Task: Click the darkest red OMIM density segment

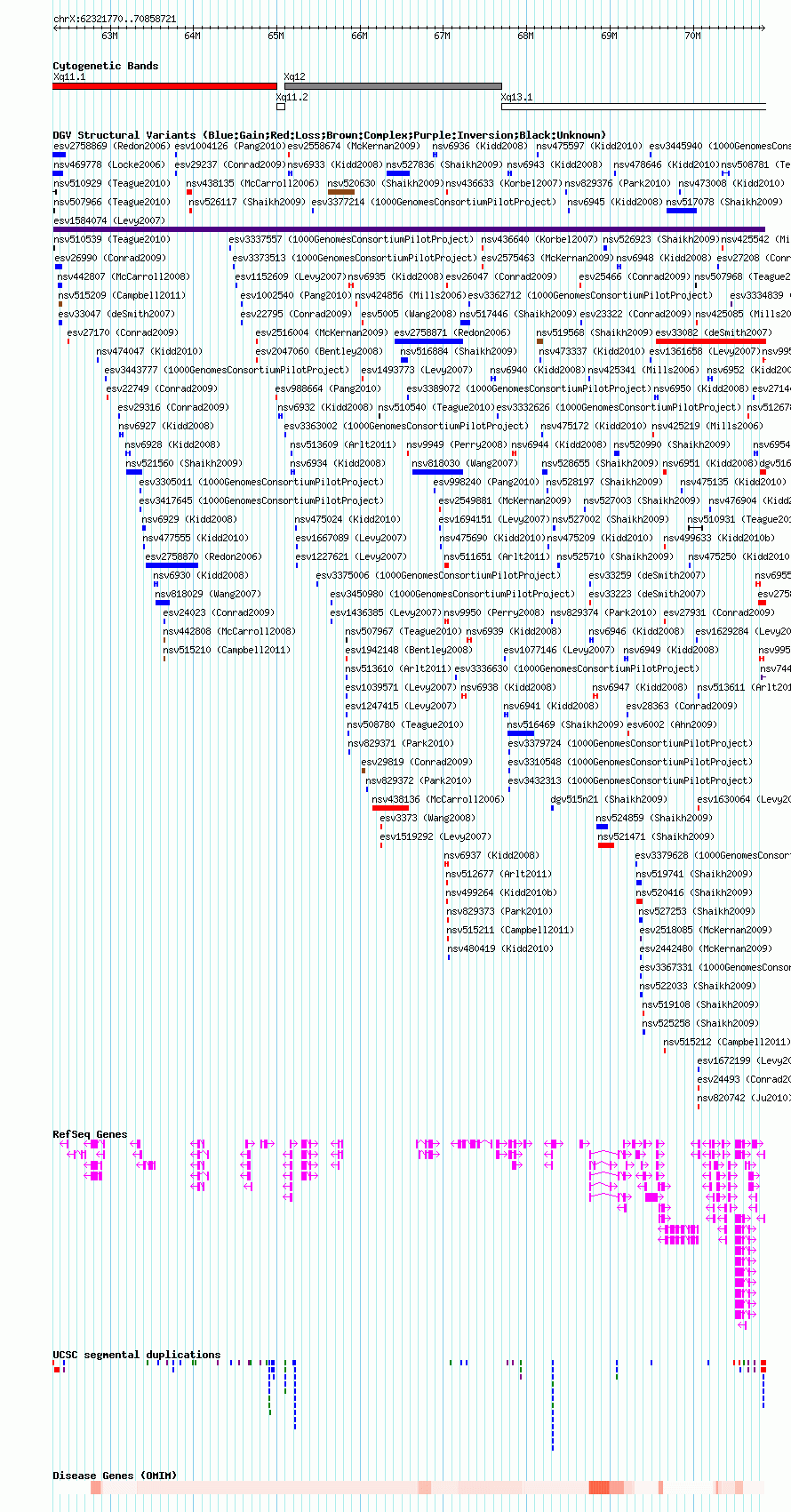Action: (599, 1487)
